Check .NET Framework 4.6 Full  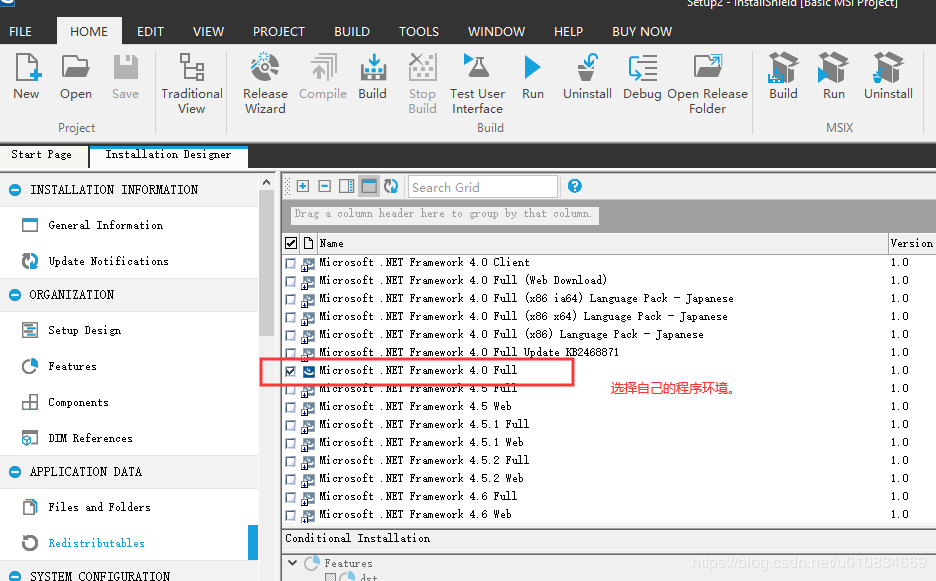tap(291, 497)
